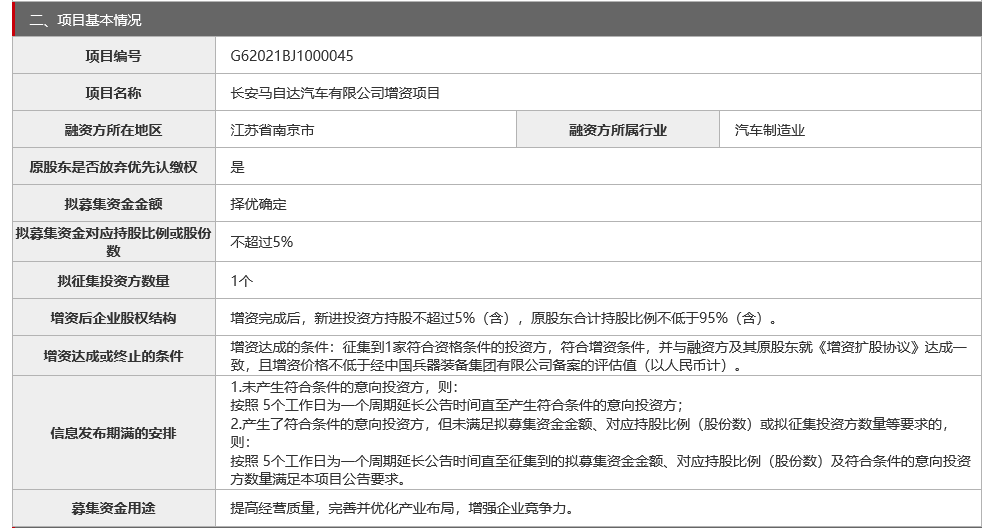Select the value 汽车制造业
This screenshot has width=989, height=528.
(770, 130)
